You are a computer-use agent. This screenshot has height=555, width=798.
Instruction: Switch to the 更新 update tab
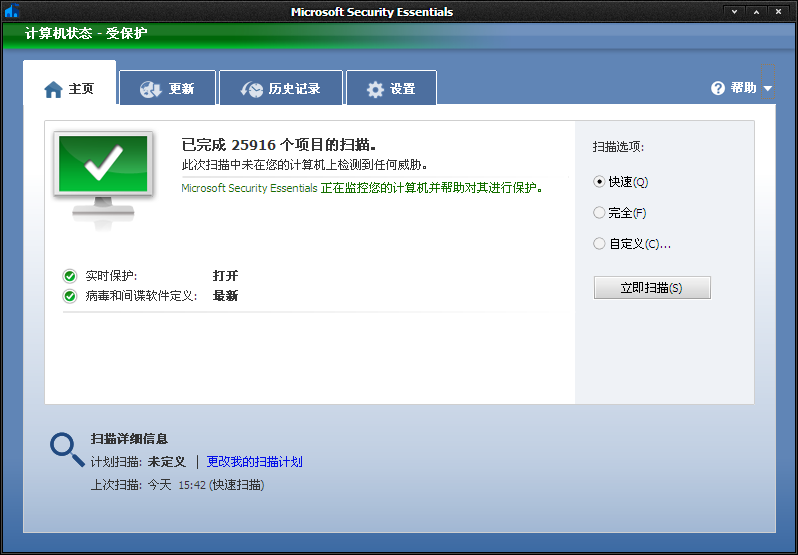pyautogui.click(x=167, y=89)
